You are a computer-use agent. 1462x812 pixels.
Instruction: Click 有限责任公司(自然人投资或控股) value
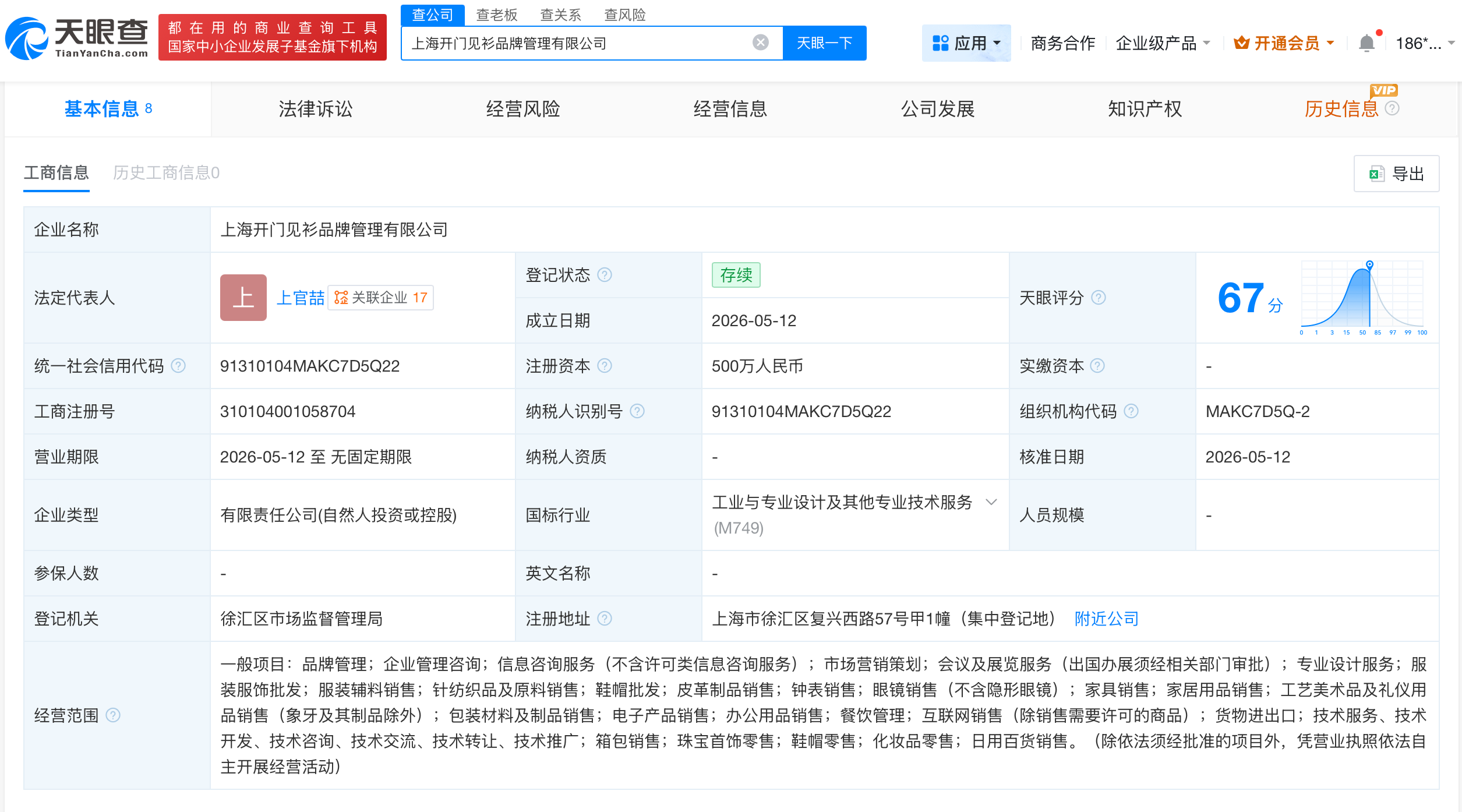(x=338, y=515)
